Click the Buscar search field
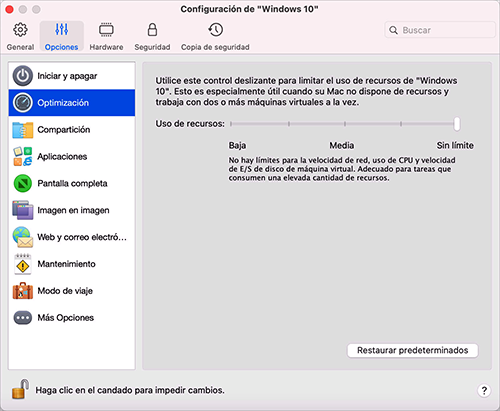Image resolution: width=500 pixels, height=411 pixels. pyautogui.click(x=440, y=30)
